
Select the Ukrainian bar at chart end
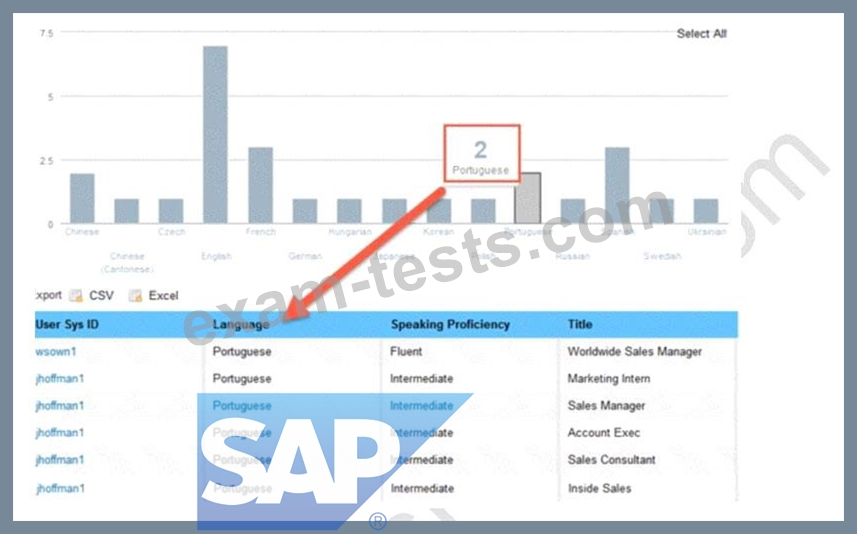[706, 211]
